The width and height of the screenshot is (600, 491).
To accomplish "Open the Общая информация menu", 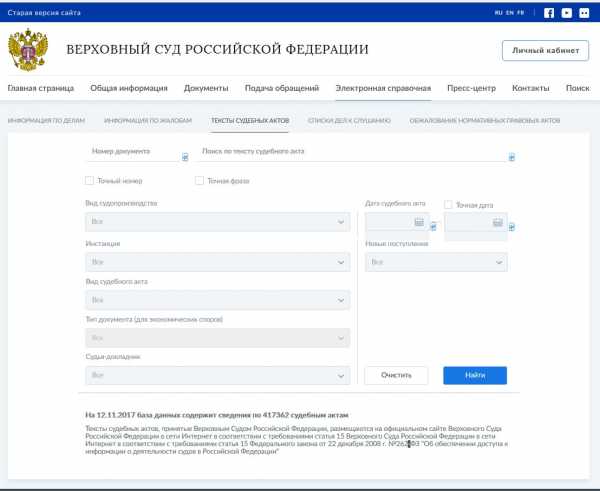I will pos(129,88).
